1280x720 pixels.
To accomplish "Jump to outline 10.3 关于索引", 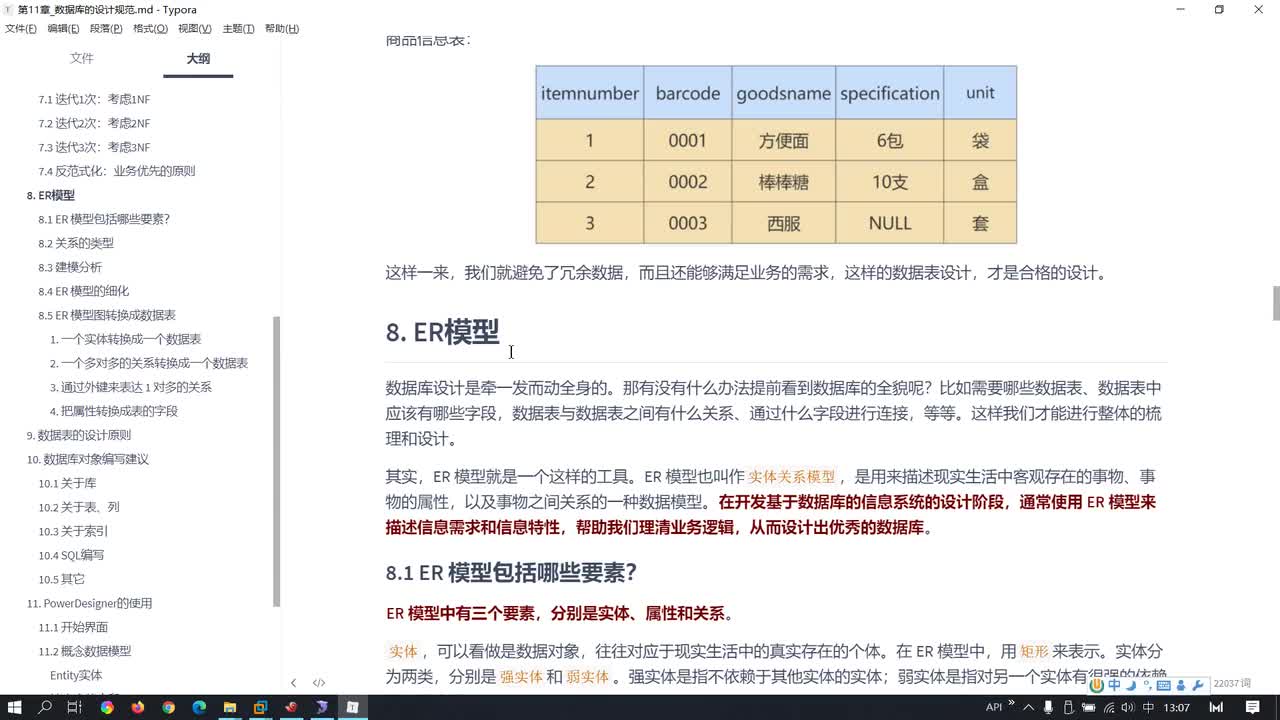I will (x=73, y=531).
